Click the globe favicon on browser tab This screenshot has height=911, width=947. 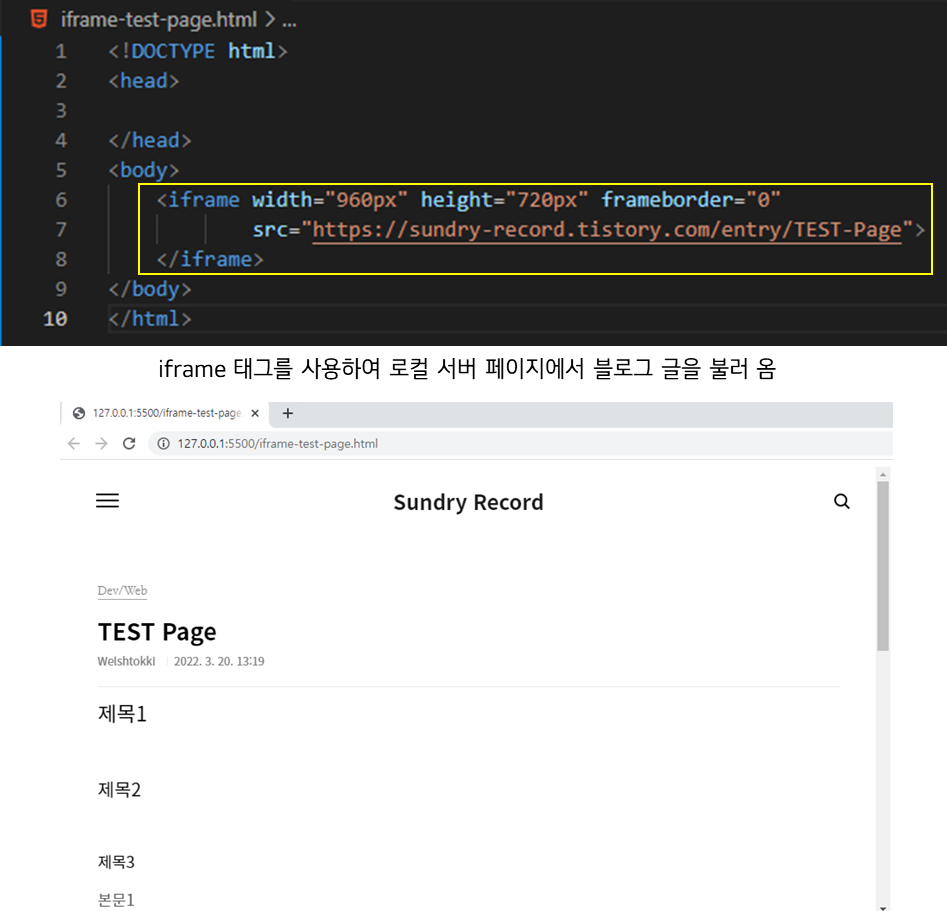click(79, 413)
